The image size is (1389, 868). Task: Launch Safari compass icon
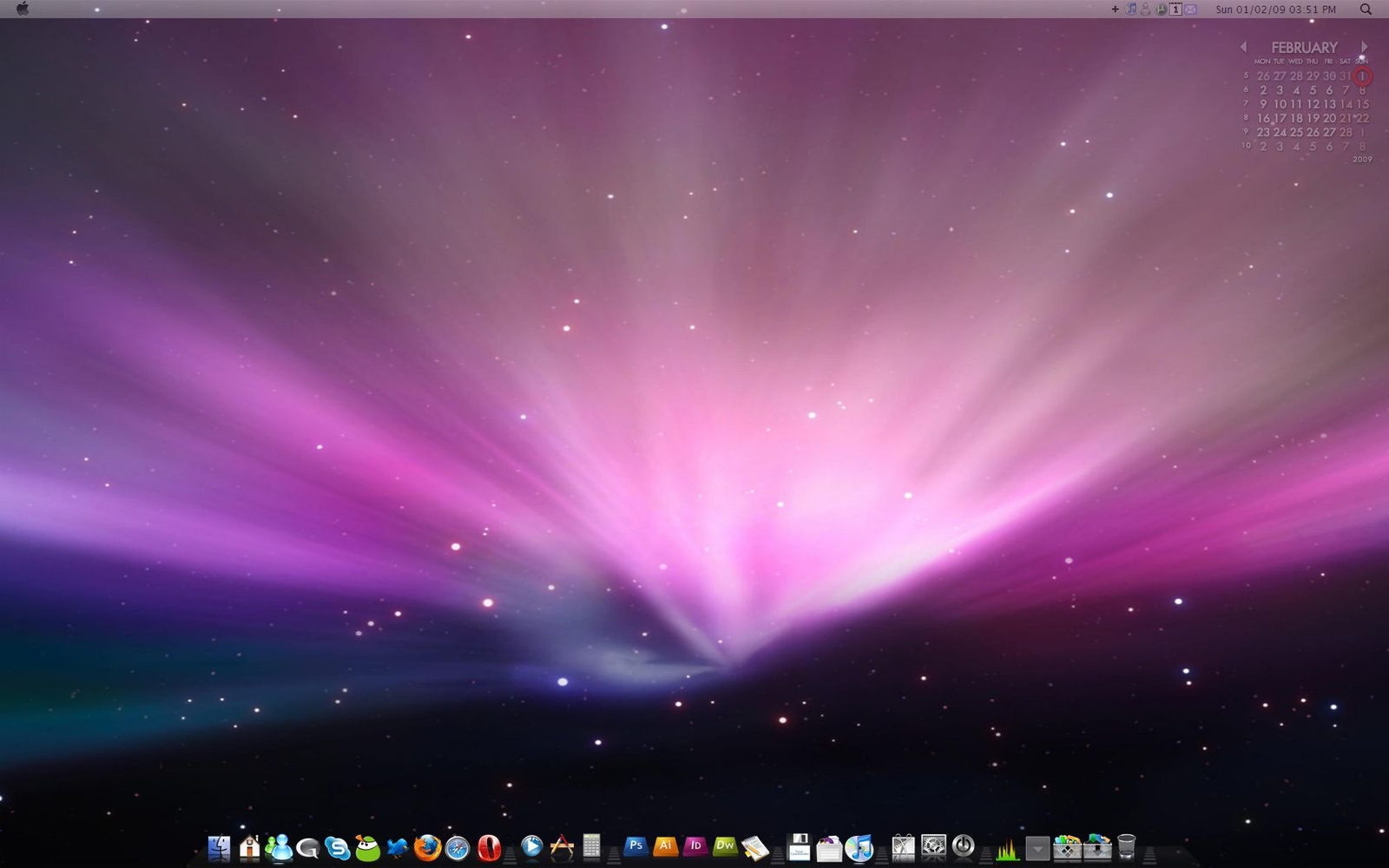(458, 848)
